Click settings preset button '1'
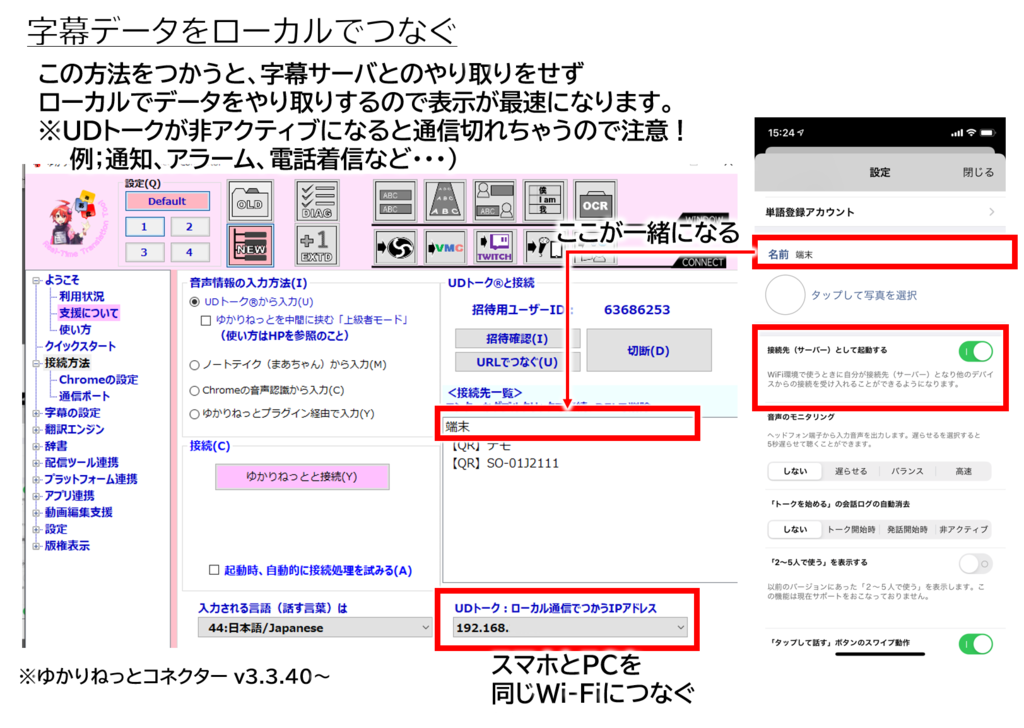The width and height of the screenshot is (1024, 728). [144, 227]
